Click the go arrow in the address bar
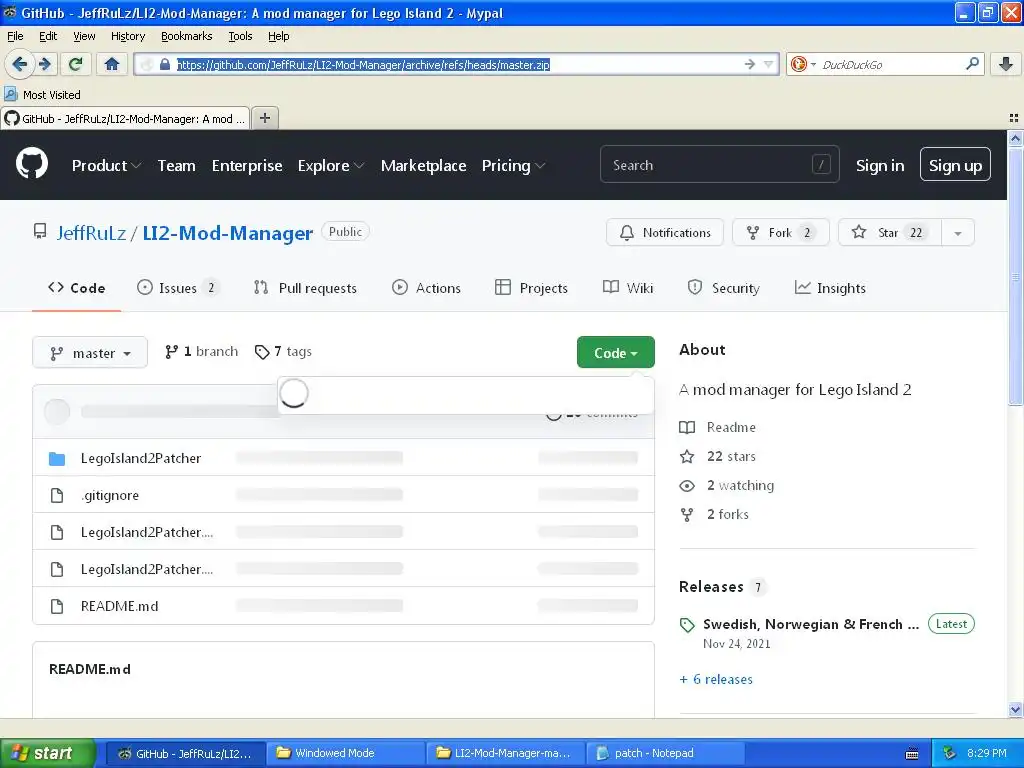The image size is (1024, 768). (x=749, y=64)
